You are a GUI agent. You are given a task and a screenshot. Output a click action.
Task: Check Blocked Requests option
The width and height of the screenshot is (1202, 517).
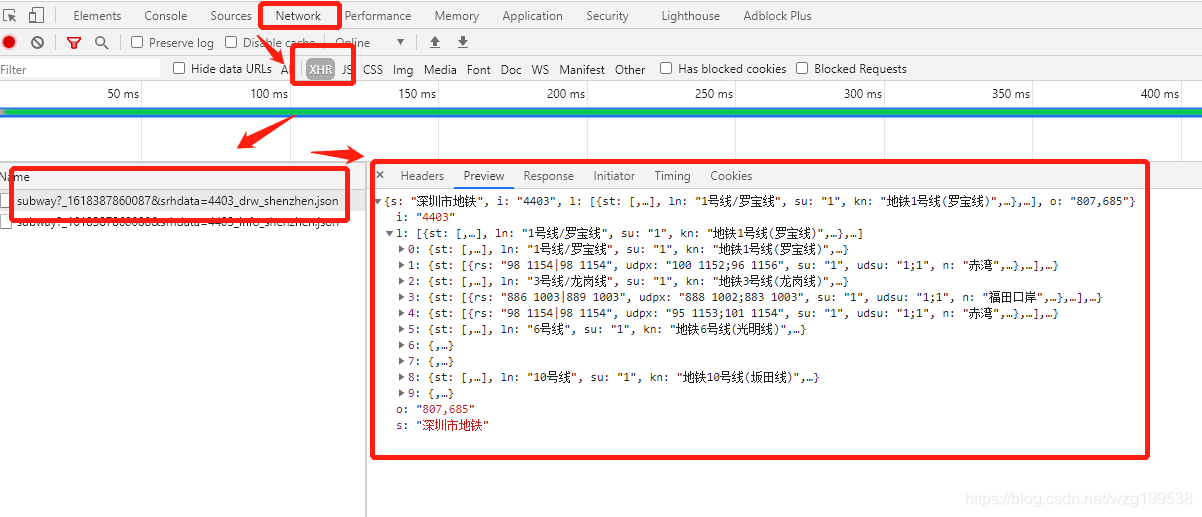pyautogui.click(x=802, y=69)
